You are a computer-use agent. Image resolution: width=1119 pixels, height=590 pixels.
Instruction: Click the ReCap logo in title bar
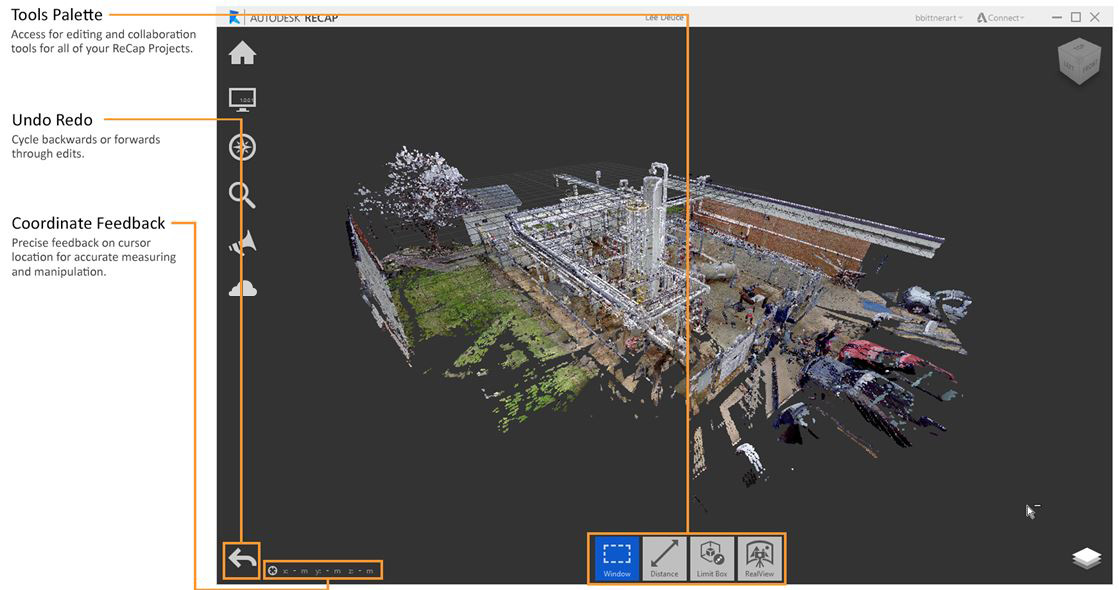point(234,17)
